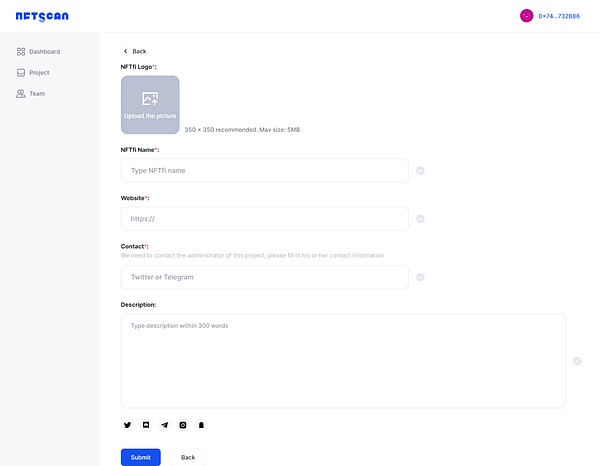
Task: Click the checkmark beside Website field
Action: pyautogui.click(x=420, y=219)
